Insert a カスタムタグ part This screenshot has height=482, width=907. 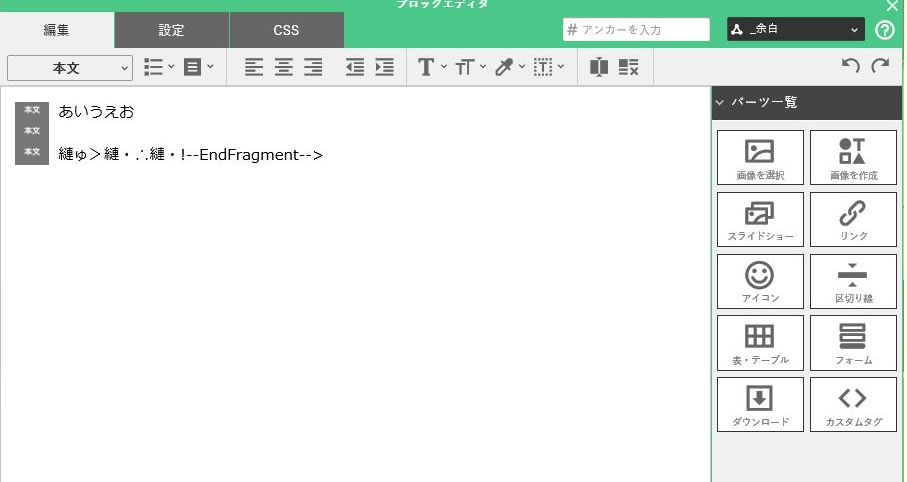853,404
